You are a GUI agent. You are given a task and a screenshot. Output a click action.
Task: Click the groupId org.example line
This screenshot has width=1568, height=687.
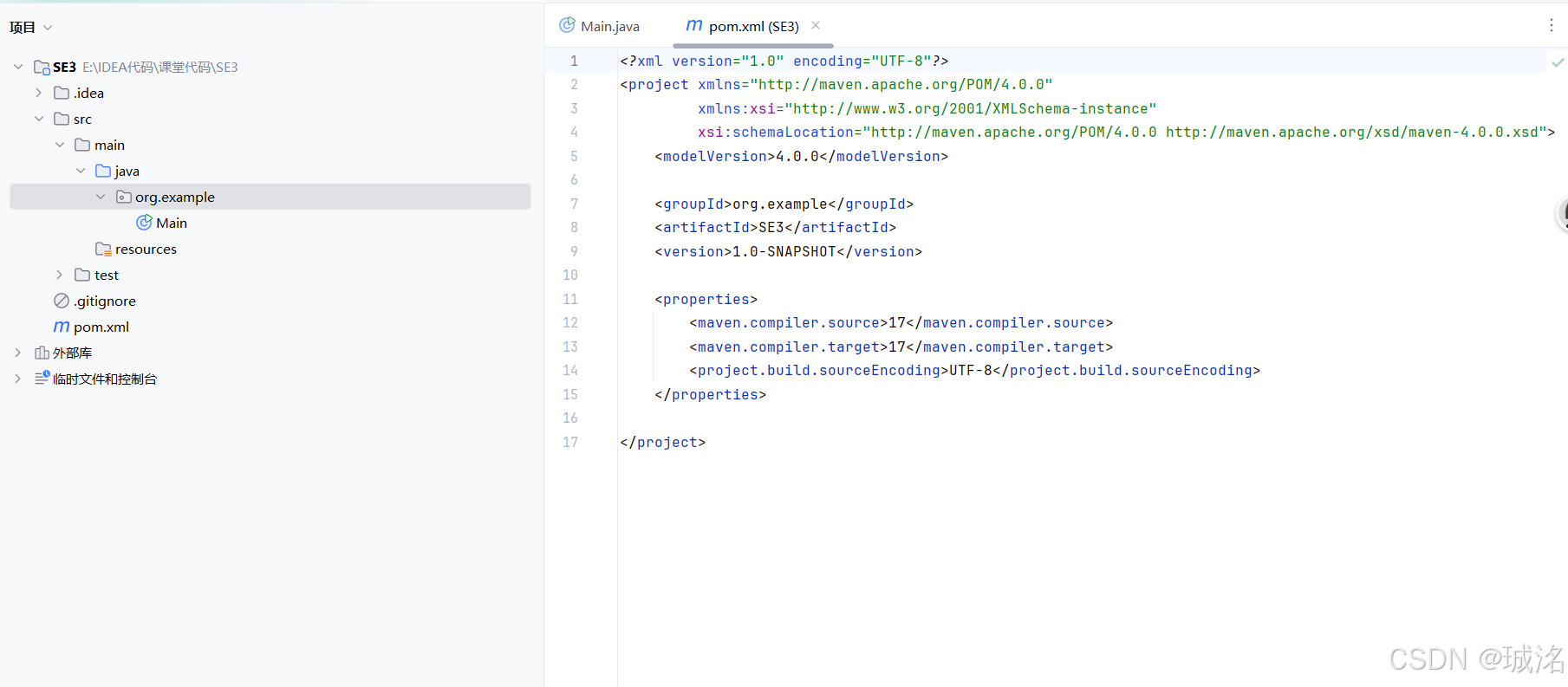[784, 204]
